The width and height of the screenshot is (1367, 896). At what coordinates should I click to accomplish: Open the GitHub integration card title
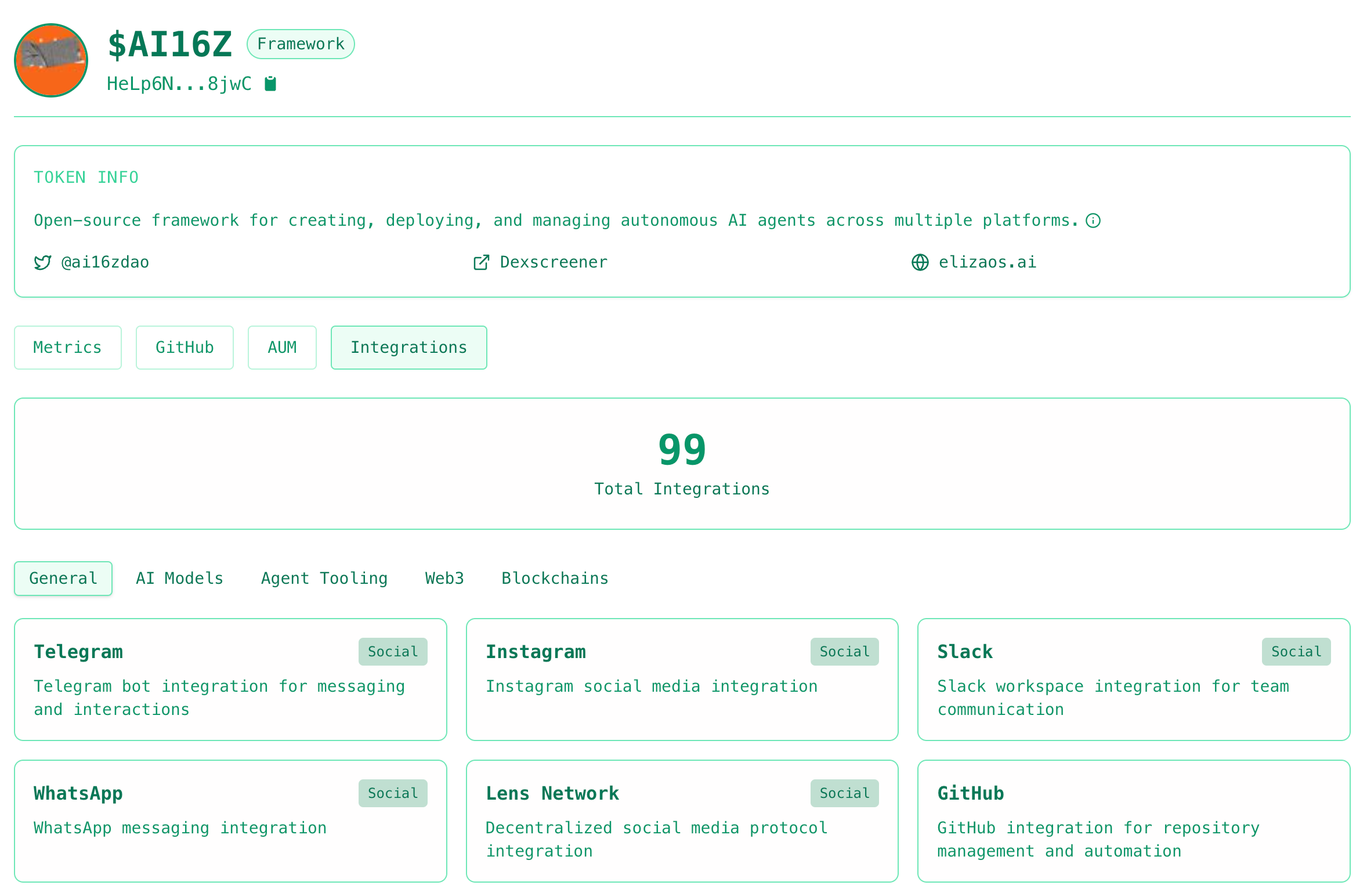pos(971,793)
